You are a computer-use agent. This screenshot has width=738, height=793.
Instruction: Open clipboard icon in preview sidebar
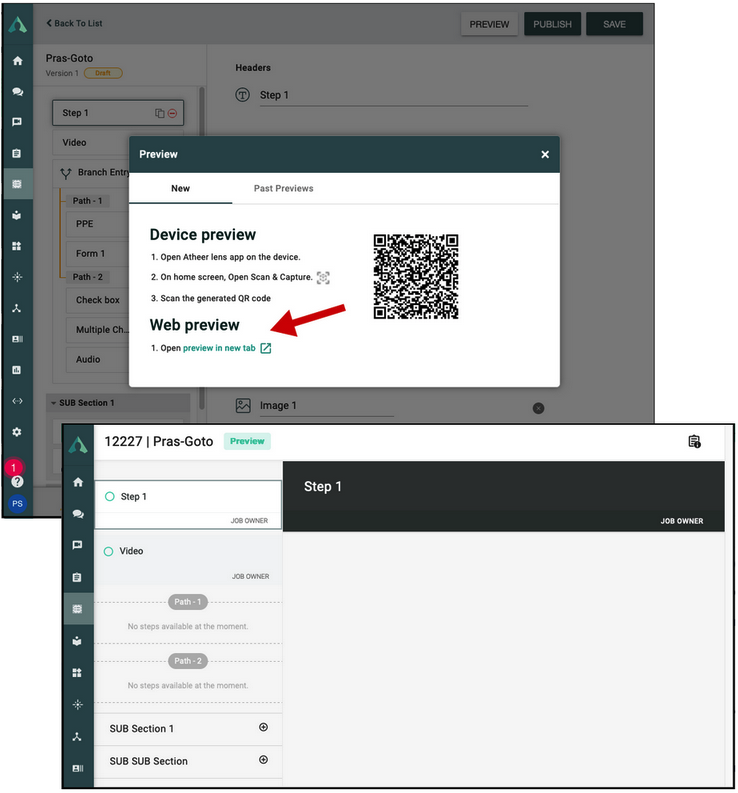[x=77, y=577]
